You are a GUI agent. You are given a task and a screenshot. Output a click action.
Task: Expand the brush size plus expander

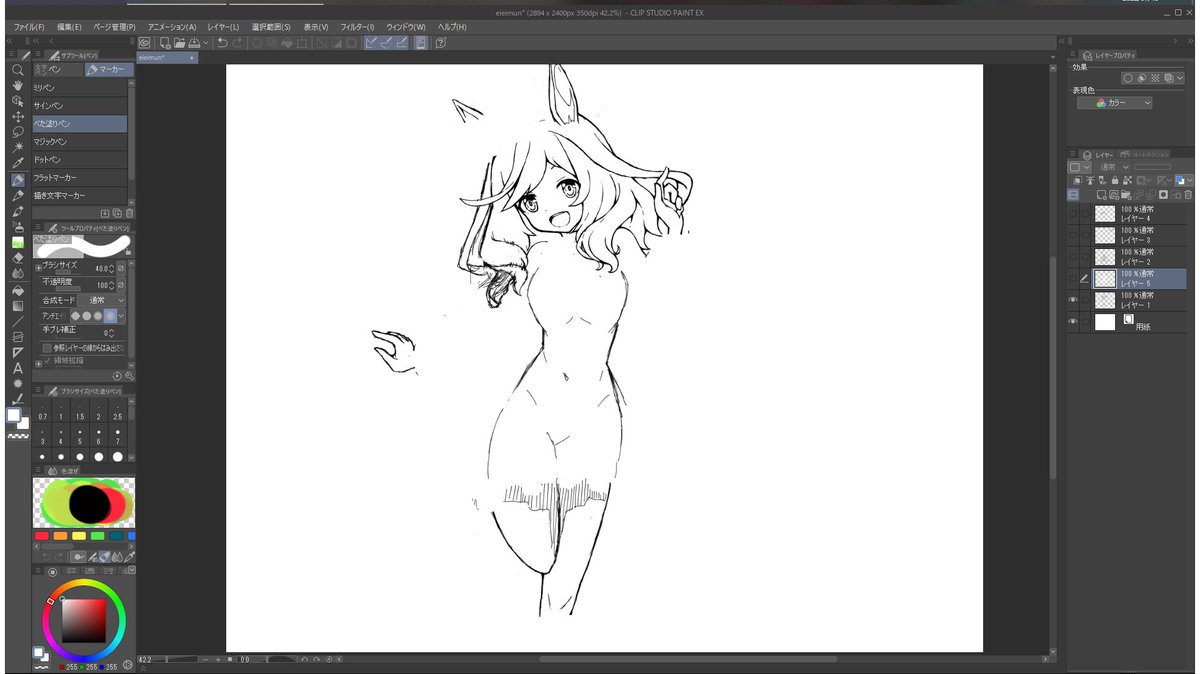39,268
